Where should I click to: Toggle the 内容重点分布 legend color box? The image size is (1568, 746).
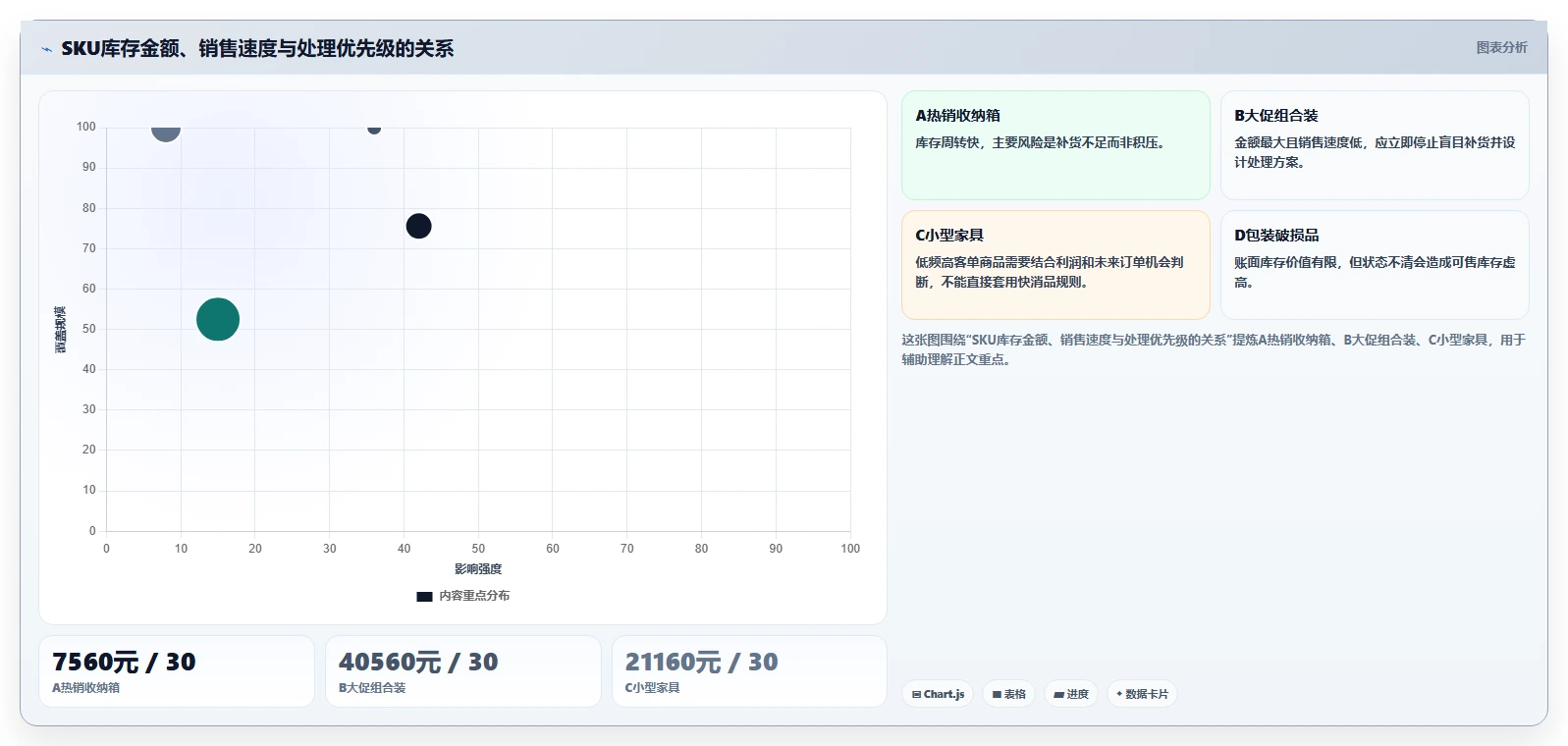point(424,596)
